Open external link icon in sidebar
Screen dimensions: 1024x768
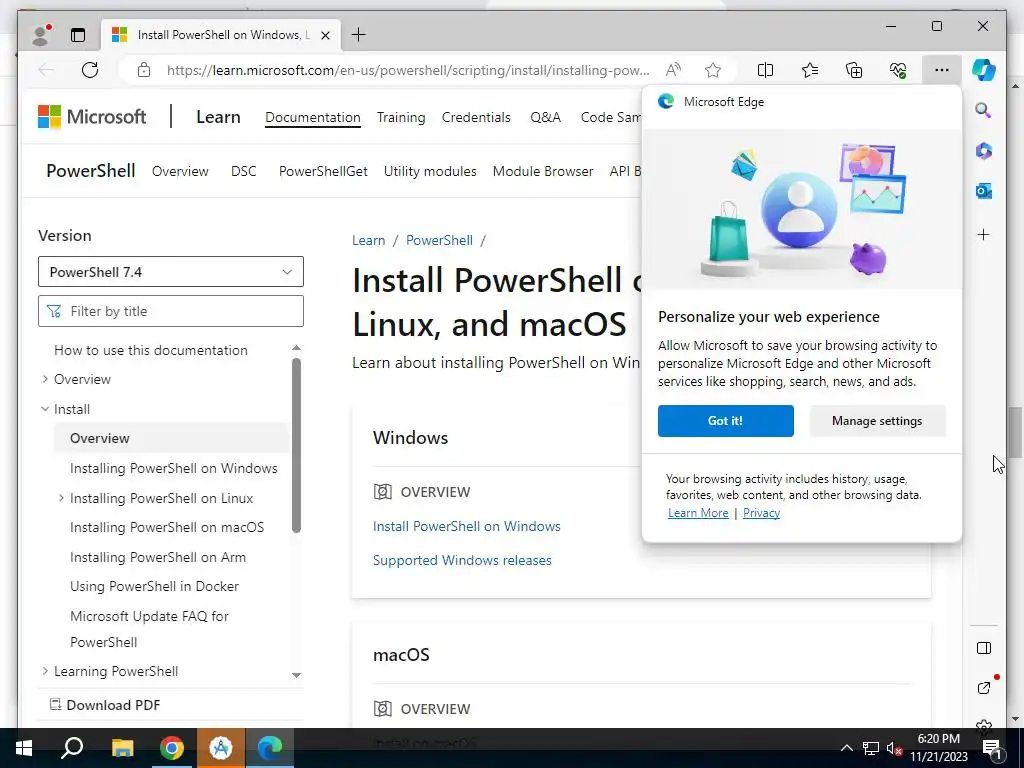click(984, 688)
